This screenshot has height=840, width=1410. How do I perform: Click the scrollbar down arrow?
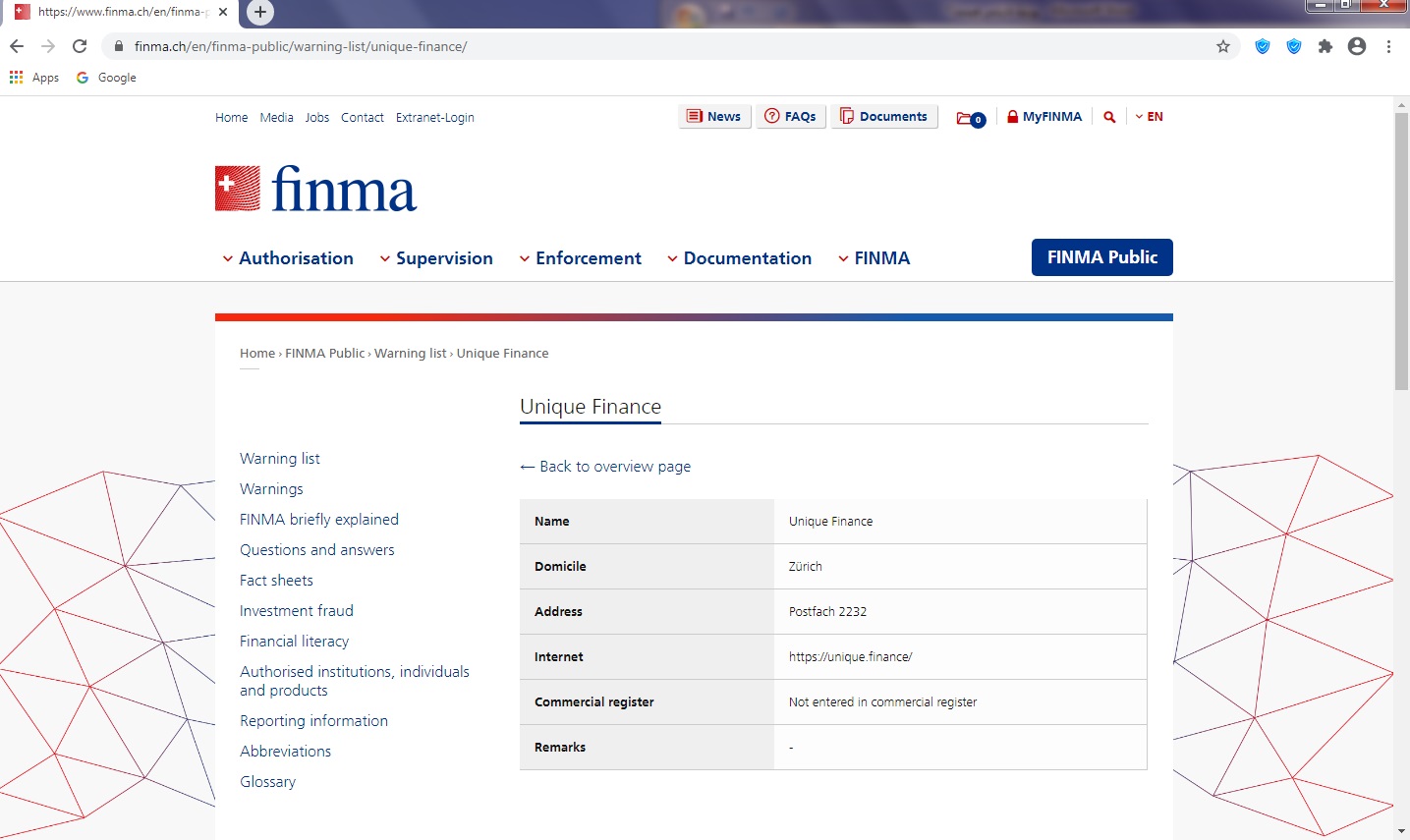pyautogui.click(x=1401, y=832)
